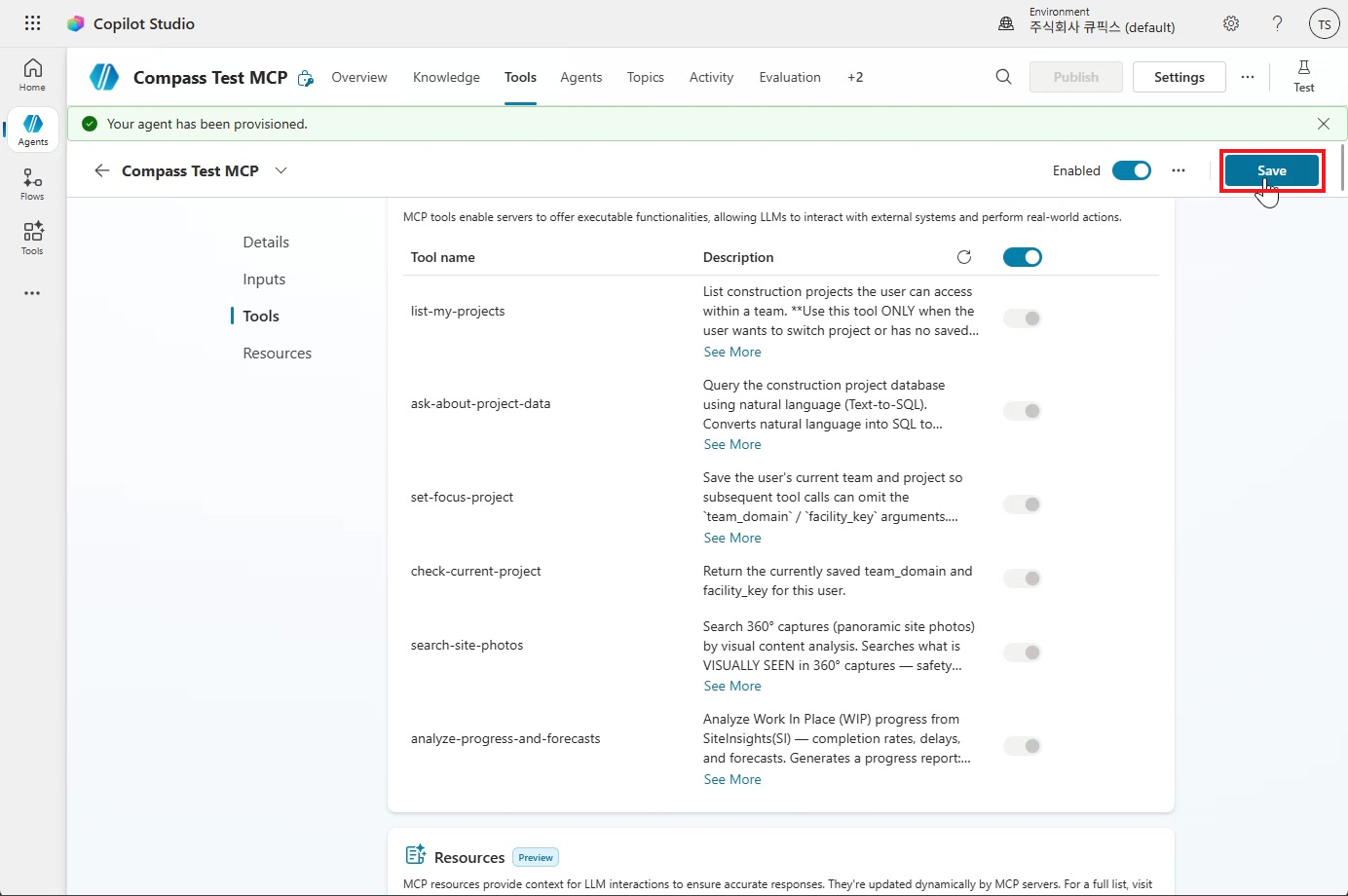The image size is (1348, 896).
Task: Click the Compass Test MCP agent icon
Action: tap(104, 77)
